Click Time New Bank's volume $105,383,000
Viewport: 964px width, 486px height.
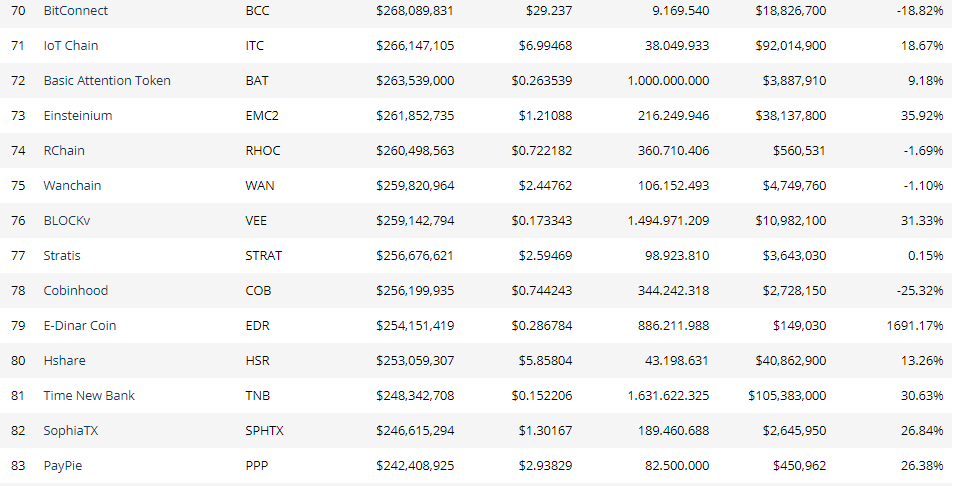787,396
